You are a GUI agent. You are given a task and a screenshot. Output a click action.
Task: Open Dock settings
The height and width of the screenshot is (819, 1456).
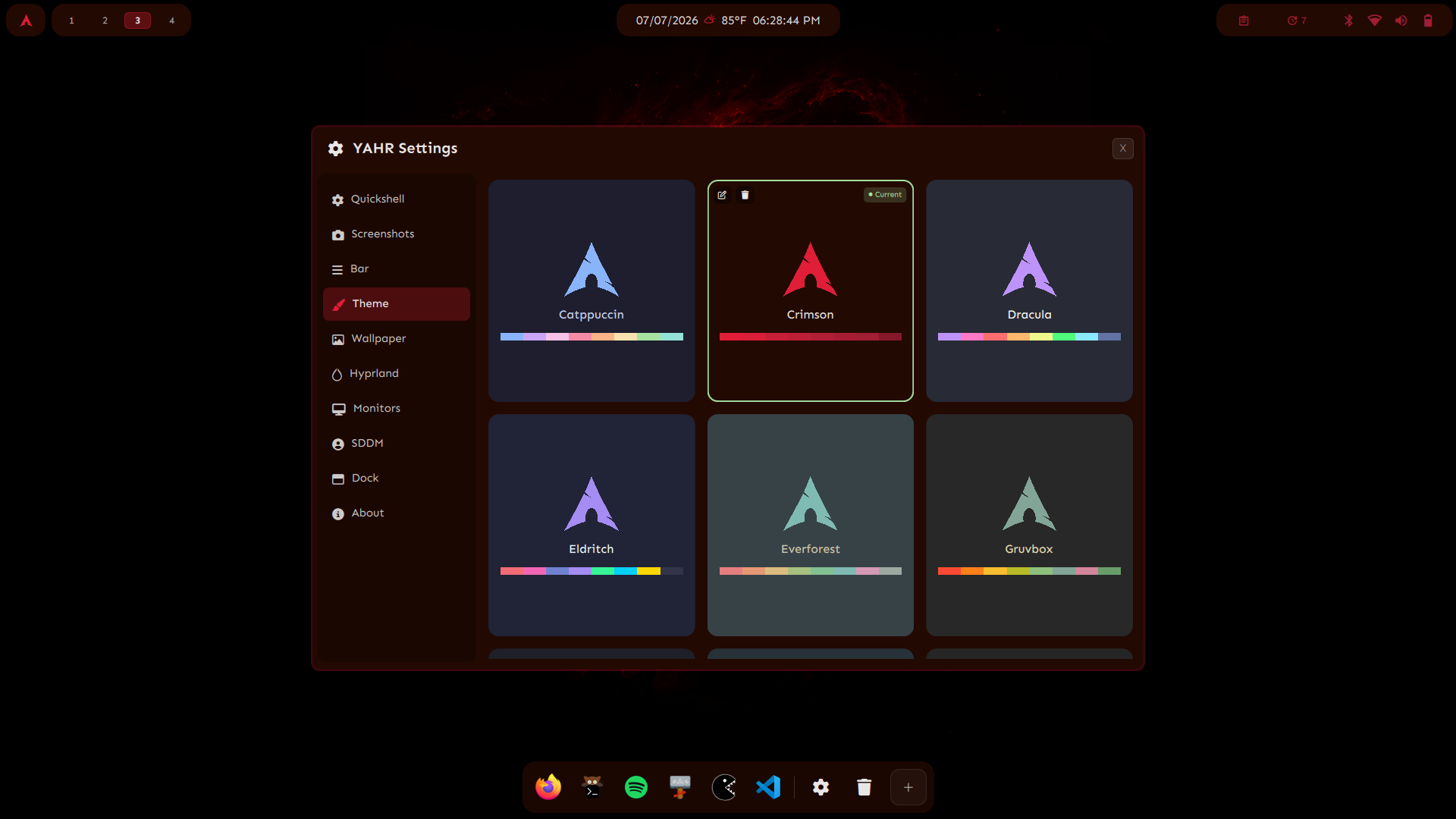[396, 478]
